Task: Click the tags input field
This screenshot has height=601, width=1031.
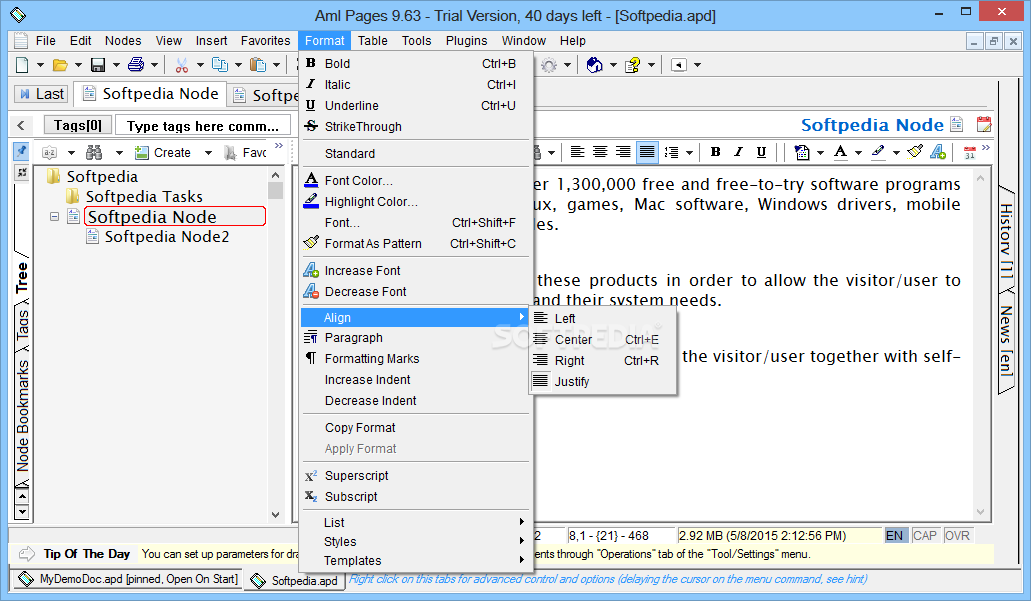Action: (x=203, y=125)
